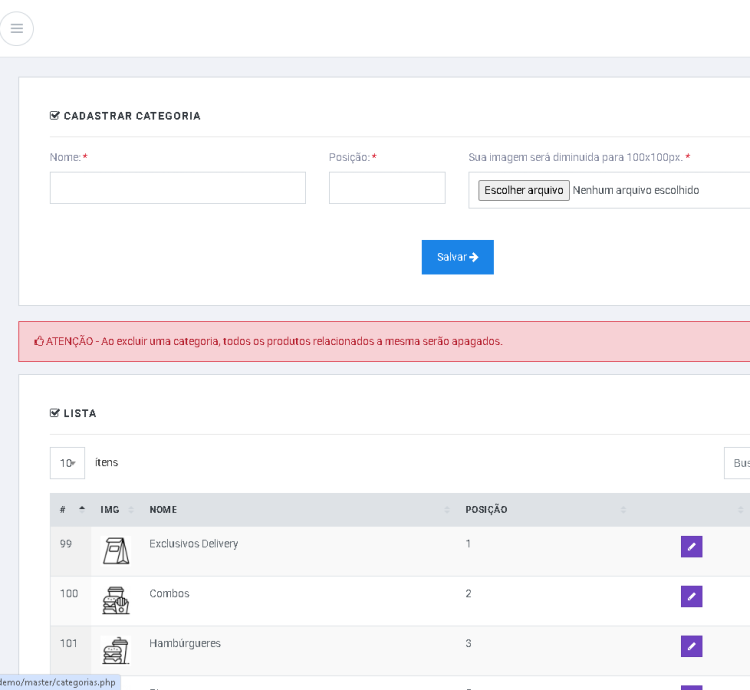Click the pencil icon for Combos

[691, 596]
